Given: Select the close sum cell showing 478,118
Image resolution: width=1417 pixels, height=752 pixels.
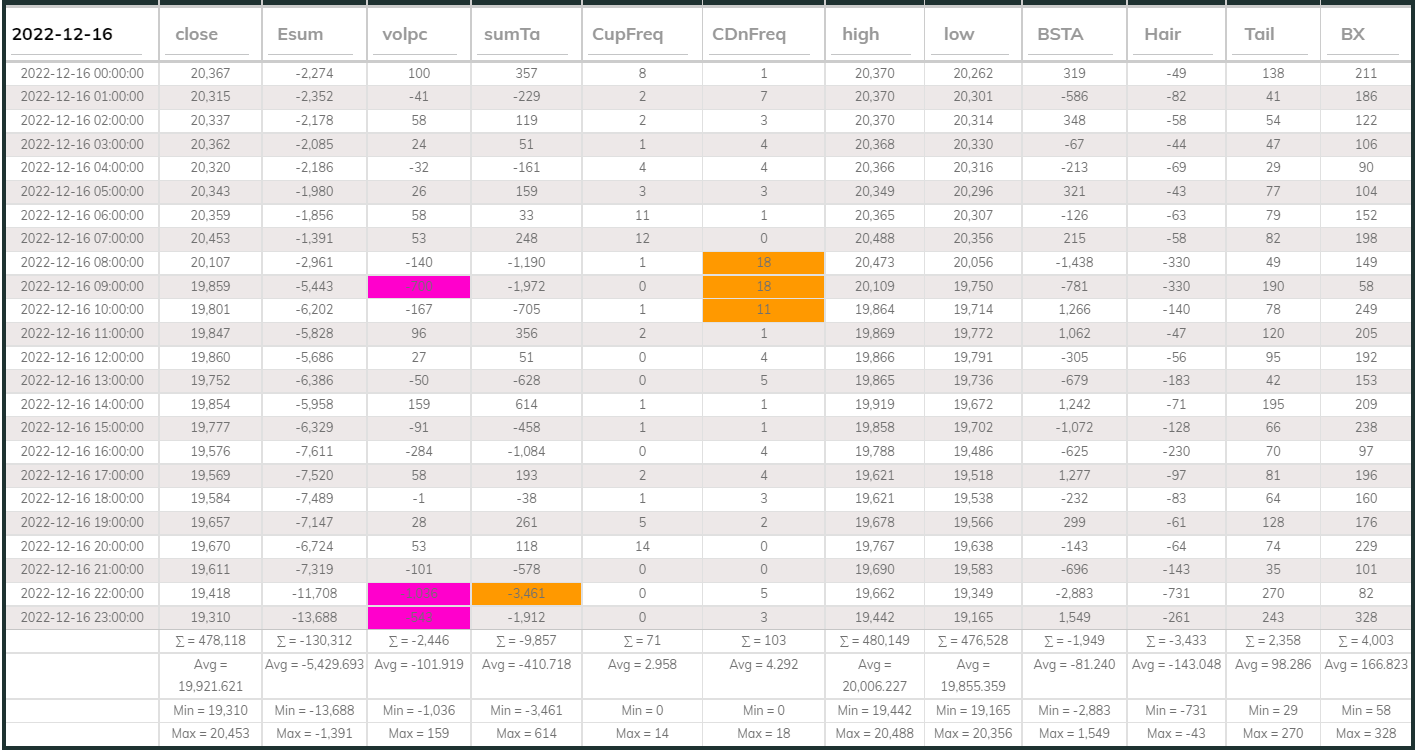Looking at the screenshot, I should click(x=210, y=641).
